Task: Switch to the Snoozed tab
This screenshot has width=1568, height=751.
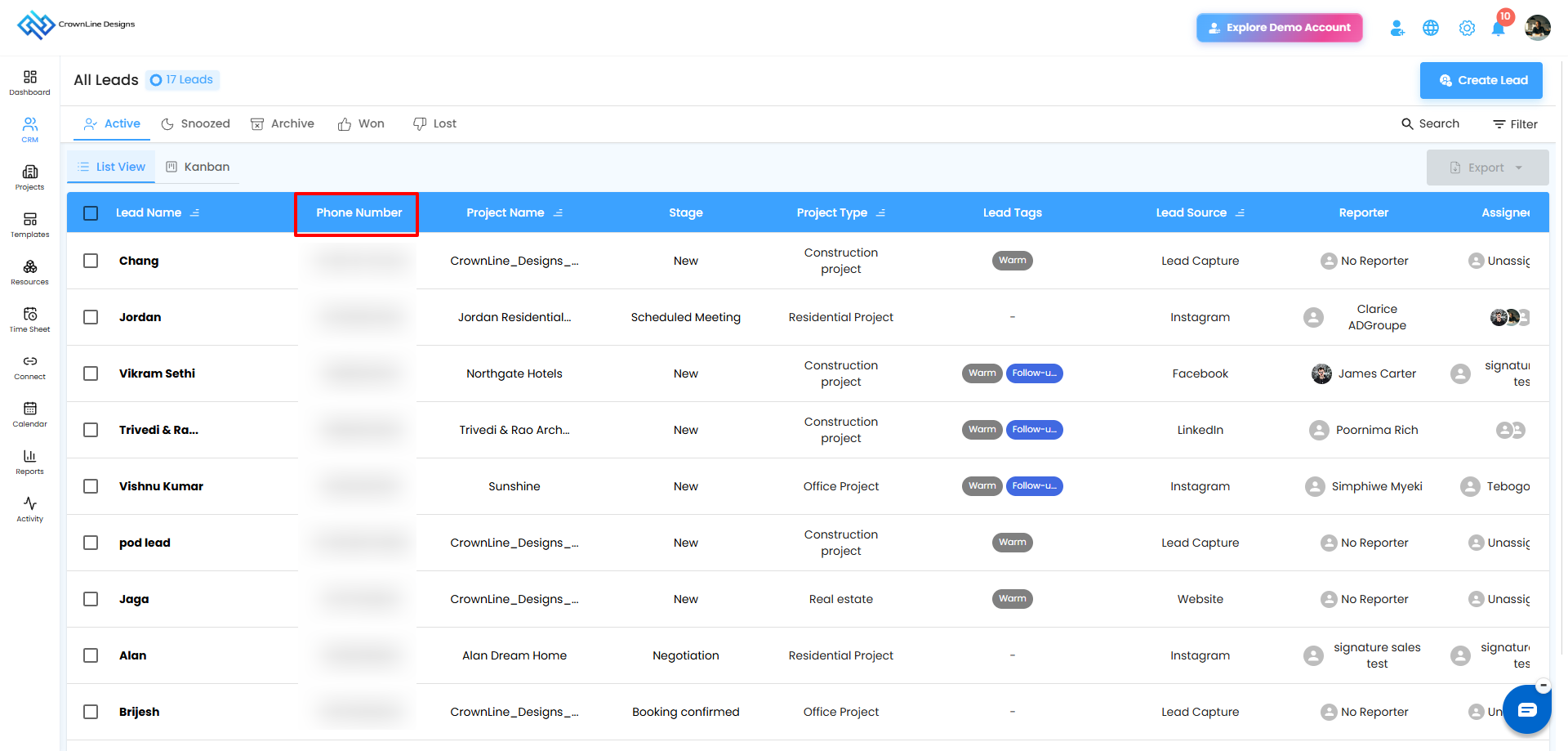Action: click(x=196, y=123)
